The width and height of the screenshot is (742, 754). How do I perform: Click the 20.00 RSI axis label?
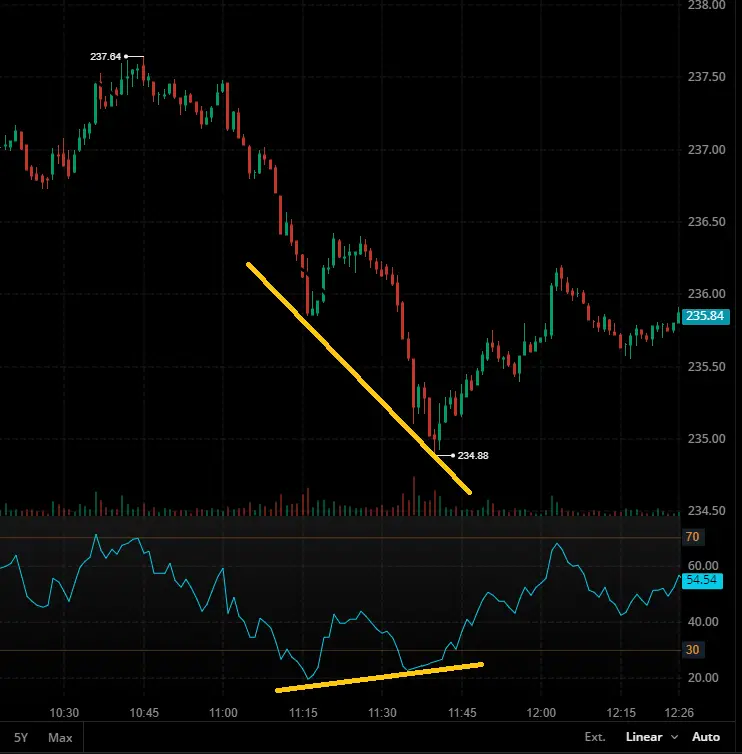coord(703,678)
